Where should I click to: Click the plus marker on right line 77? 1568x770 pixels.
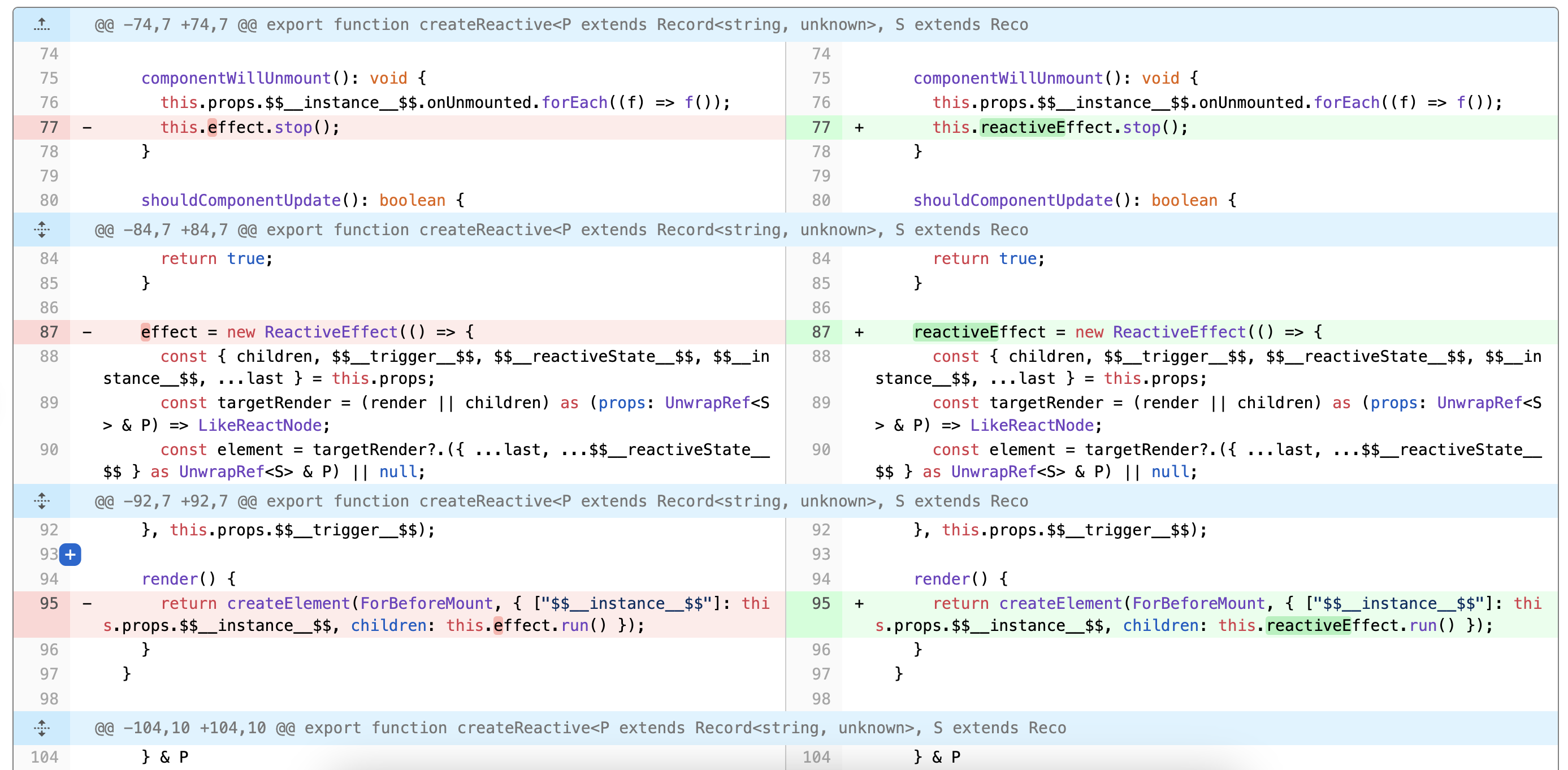coord(859,127)
